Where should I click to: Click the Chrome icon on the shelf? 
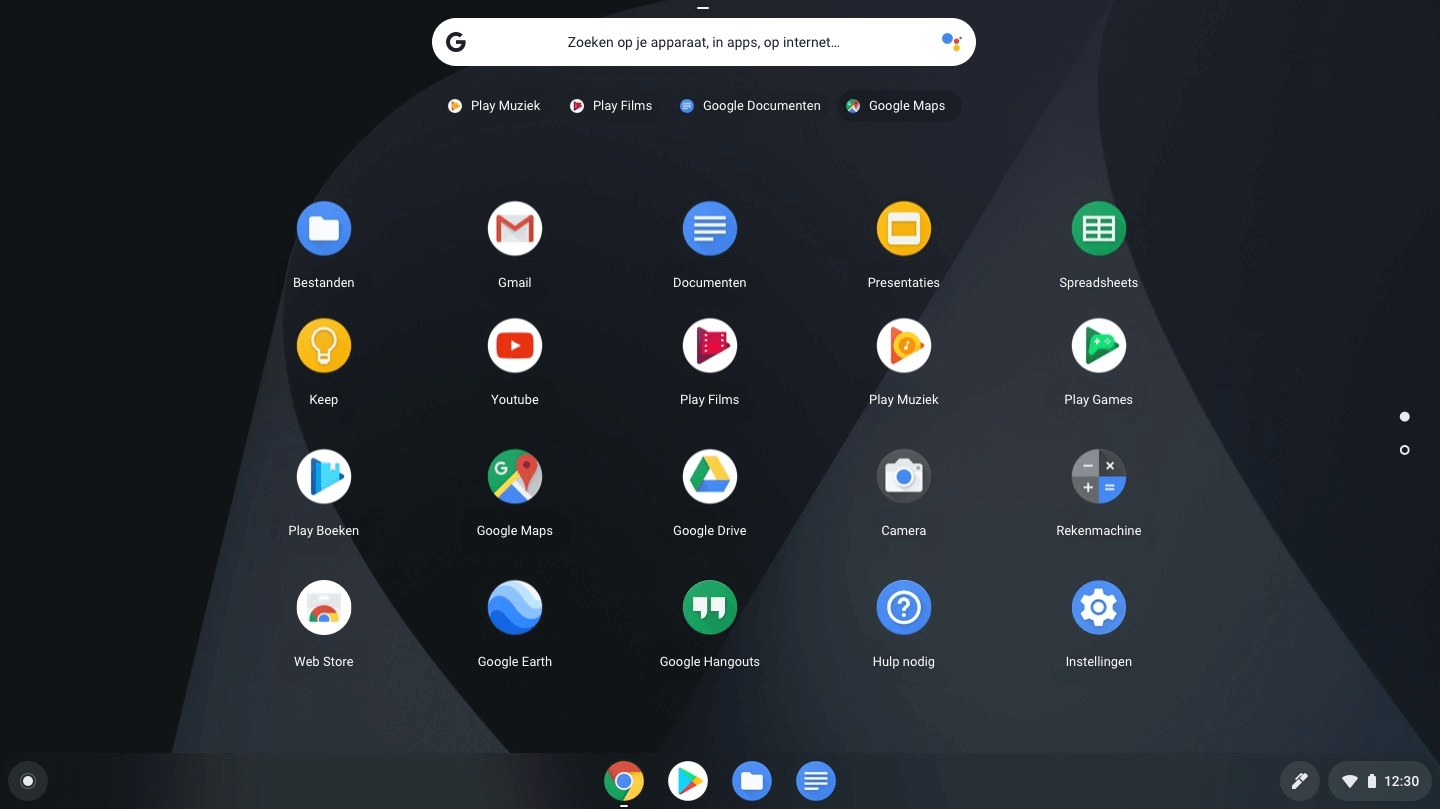tap(624, 781)
